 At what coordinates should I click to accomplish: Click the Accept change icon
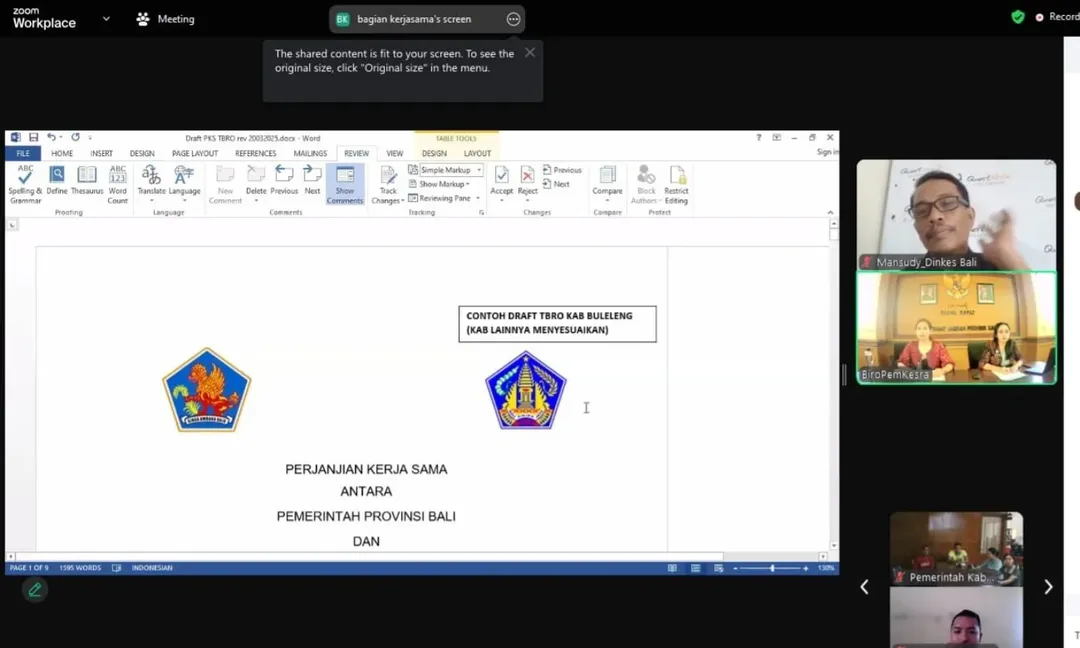pyautogui.click(x=501, y=182)
